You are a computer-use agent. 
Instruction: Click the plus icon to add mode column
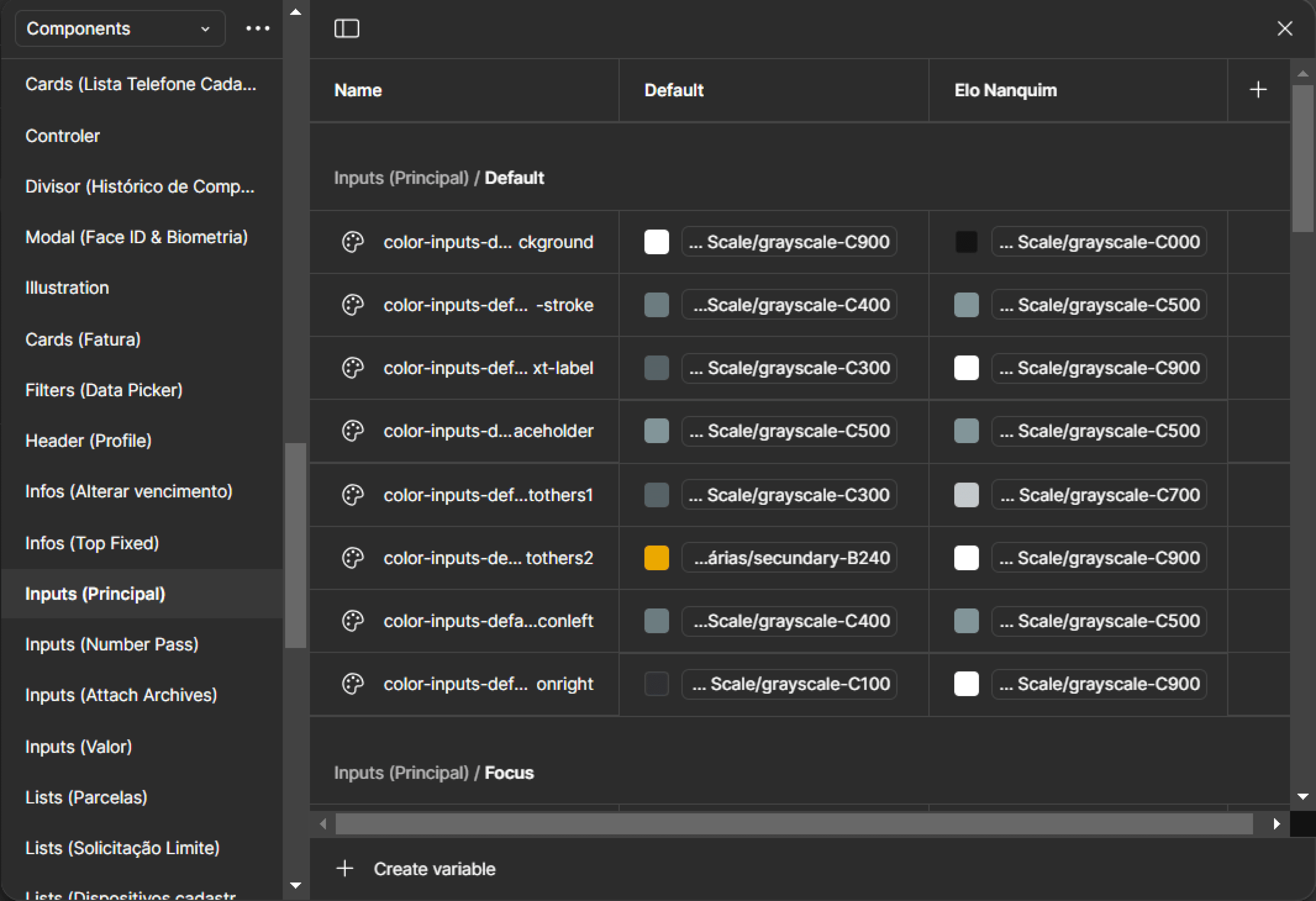pos(1258,90)
